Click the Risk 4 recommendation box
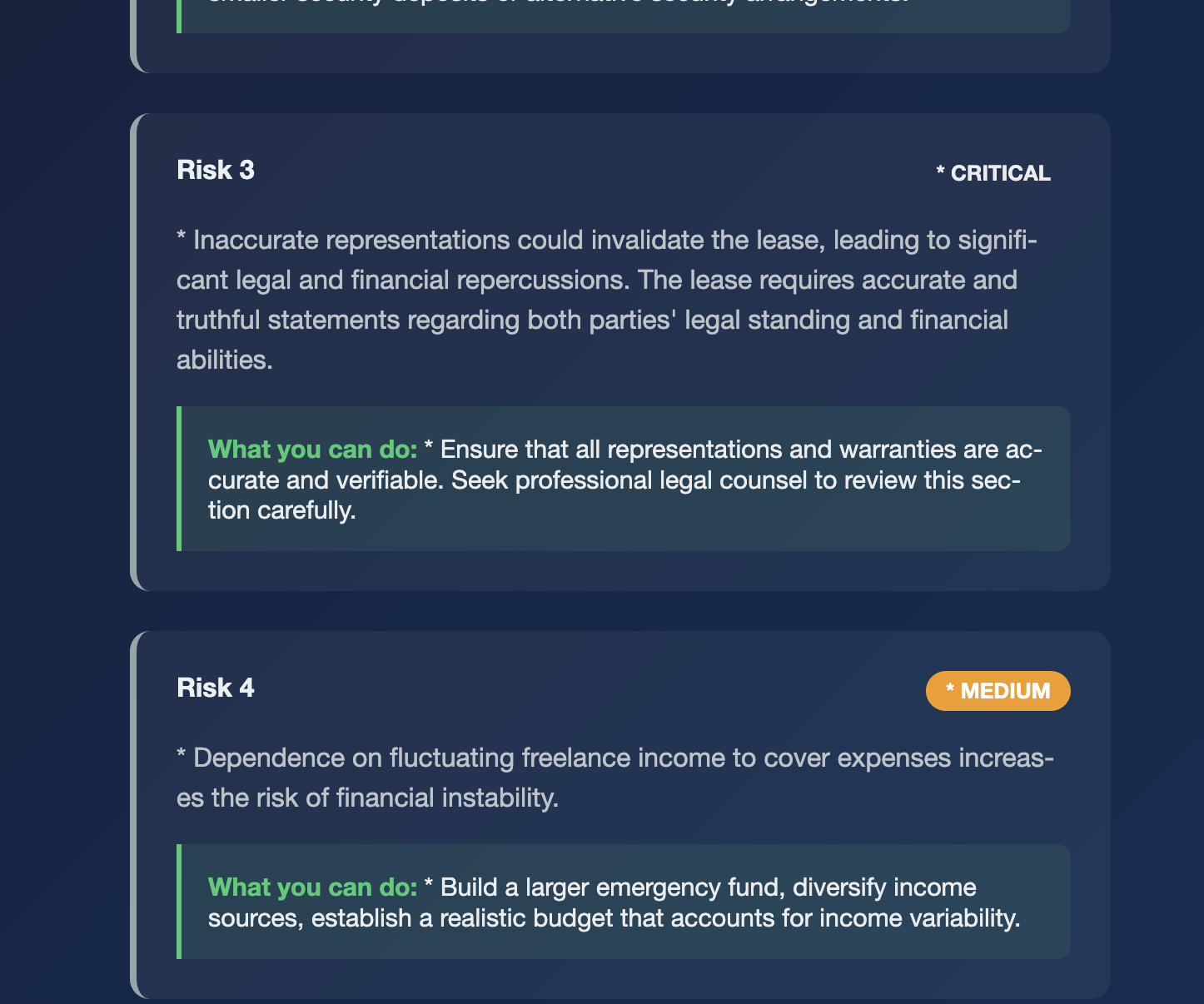The image size is (1204, 1004). tap(624, 902)
